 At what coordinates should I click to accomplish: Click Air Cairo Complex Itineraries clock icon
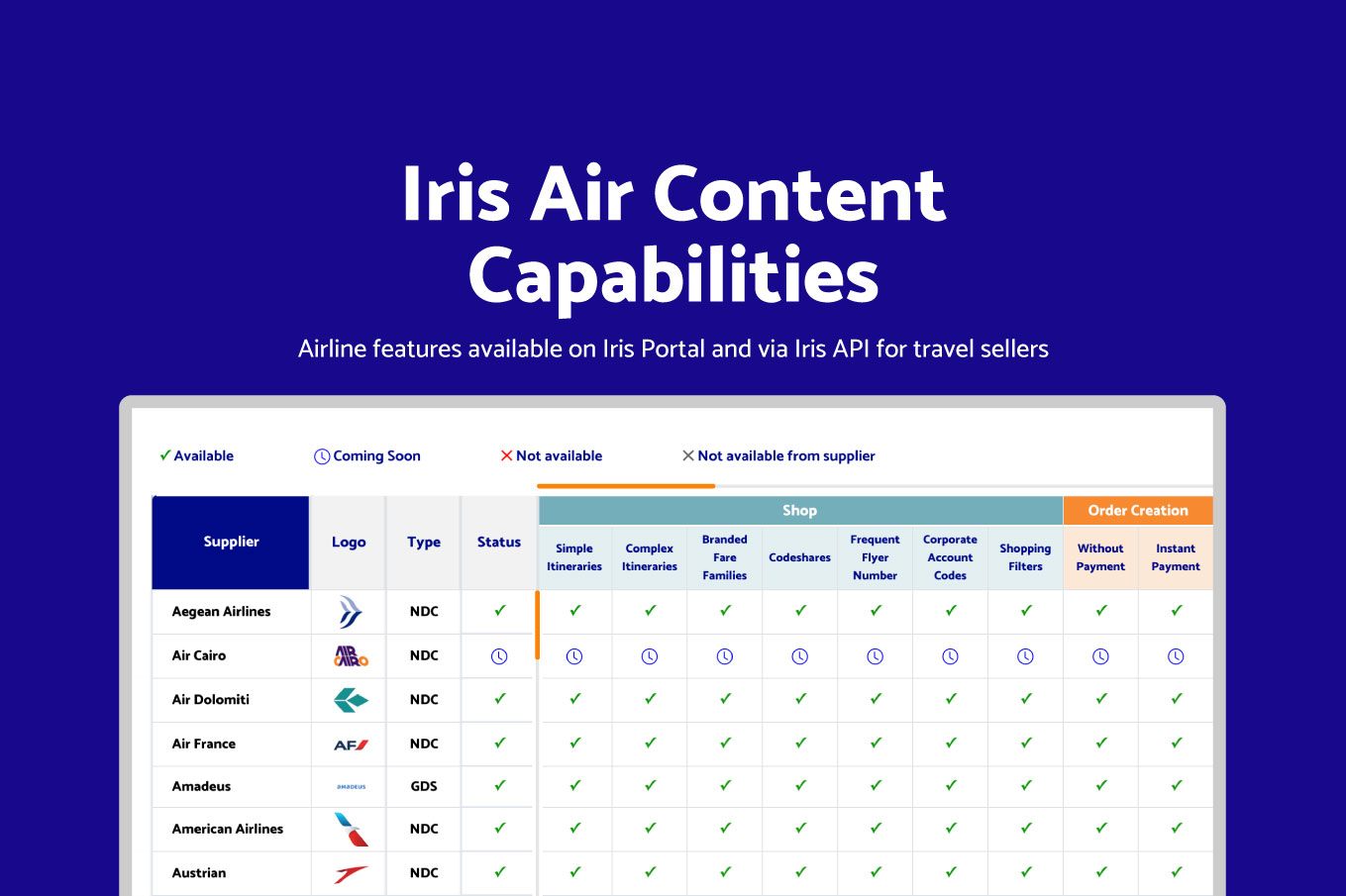(650, 656)
